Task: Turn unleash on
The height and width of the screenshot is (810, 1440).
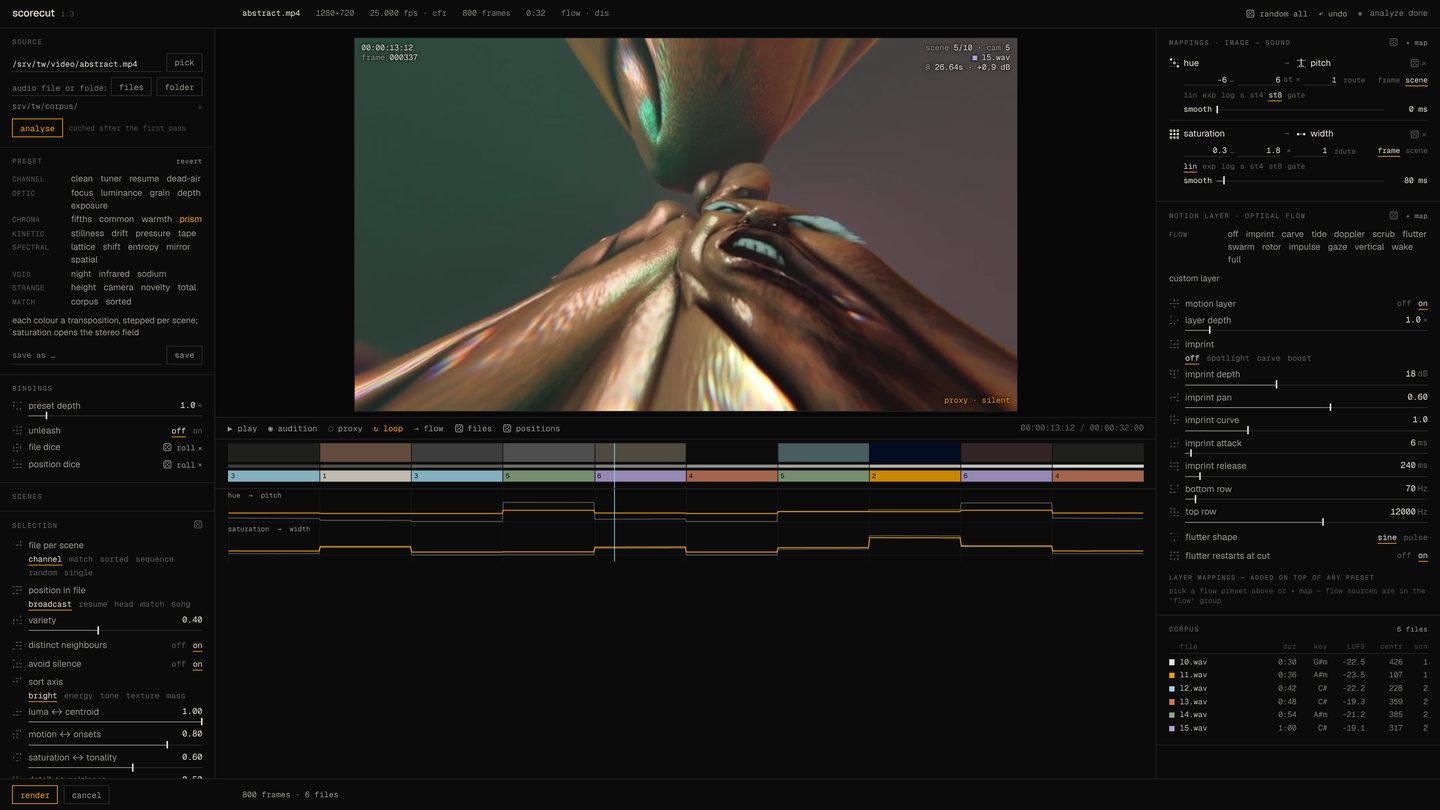Action: (197, 431)
